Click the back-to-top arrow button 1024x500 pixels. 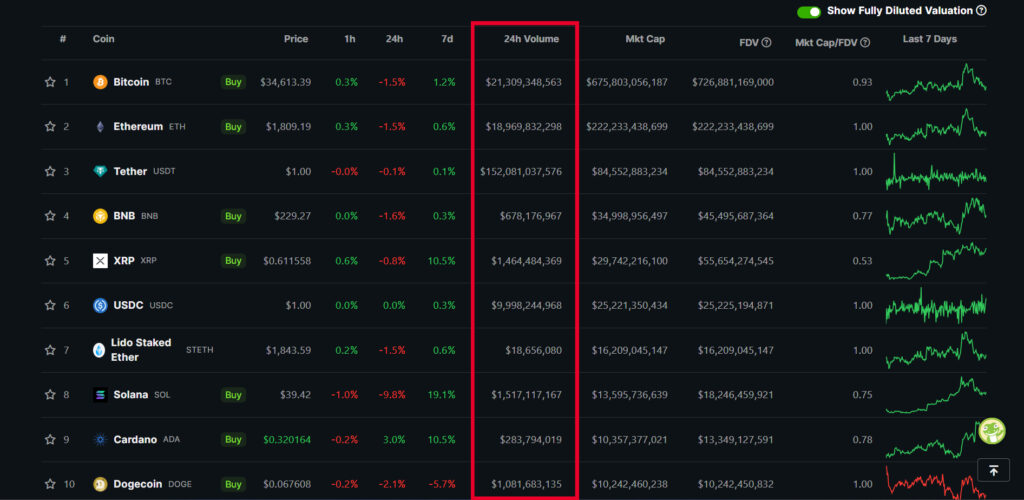993,471
